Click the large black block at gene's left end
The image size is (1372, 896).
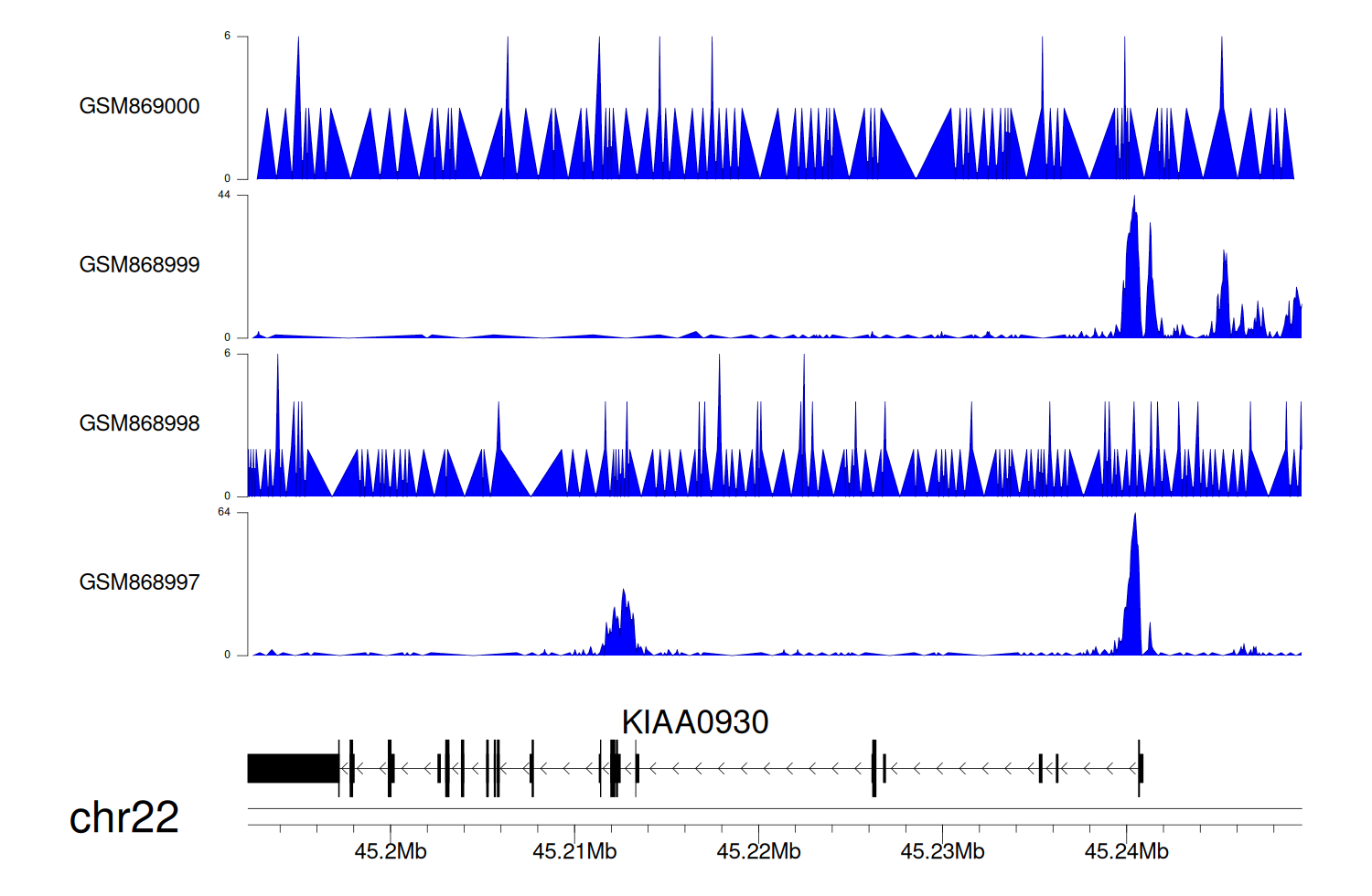[x=293, y=768]
